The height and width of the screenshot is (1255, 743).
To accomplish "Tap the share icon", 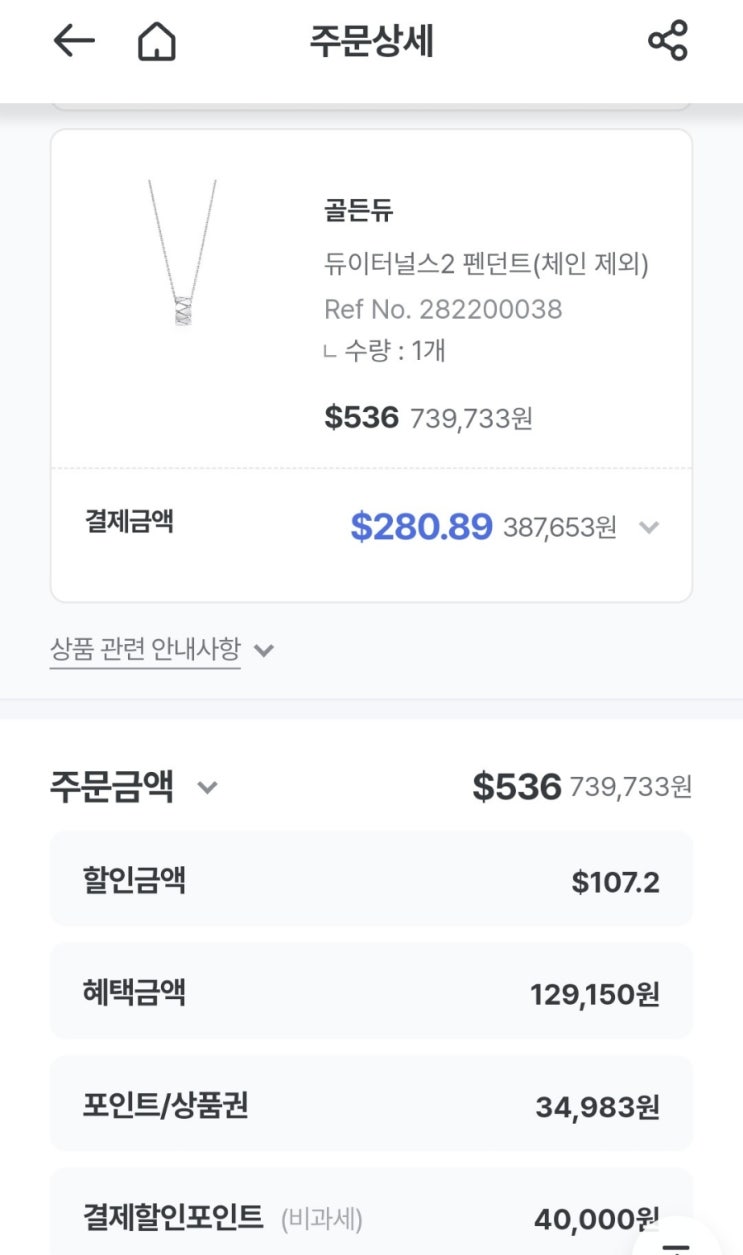I will click(x=668, y=41).
